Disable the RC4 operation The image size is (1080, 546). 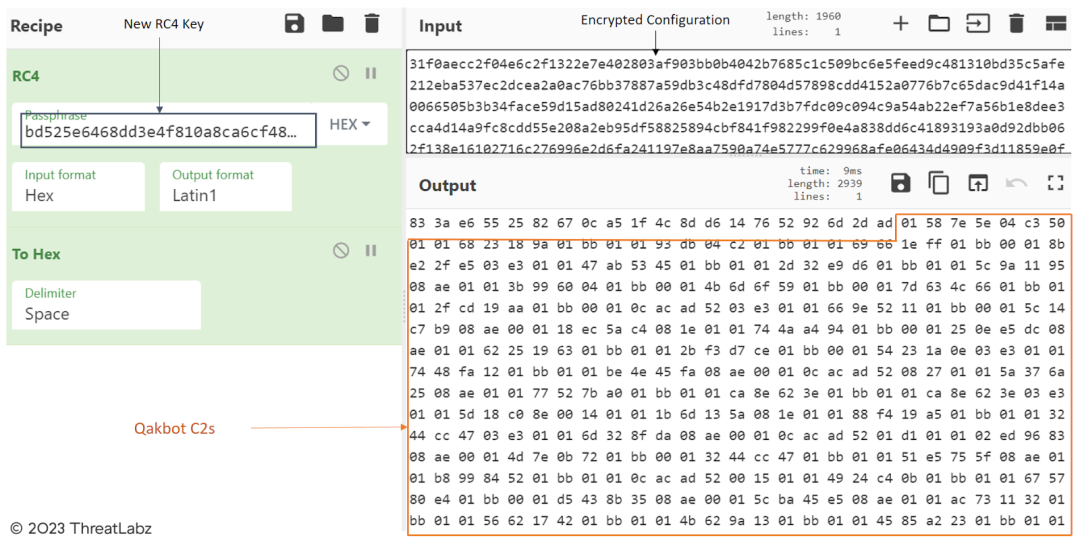pyautogui.click(x=341, y=73)
